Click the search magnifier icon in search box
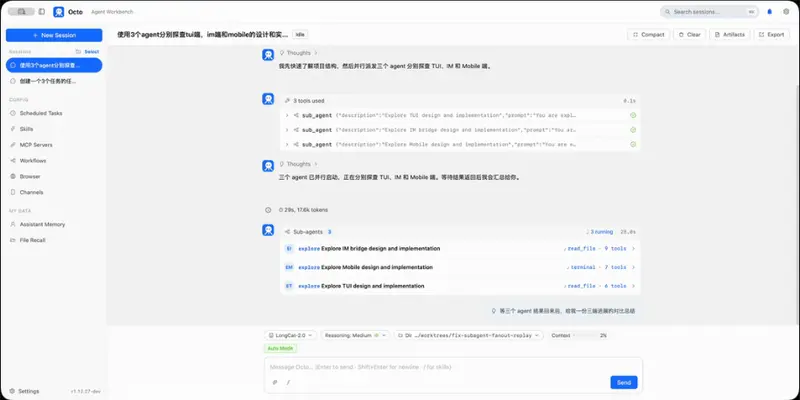This screenshot has height=400, width=800. click(x=669, y=12)
